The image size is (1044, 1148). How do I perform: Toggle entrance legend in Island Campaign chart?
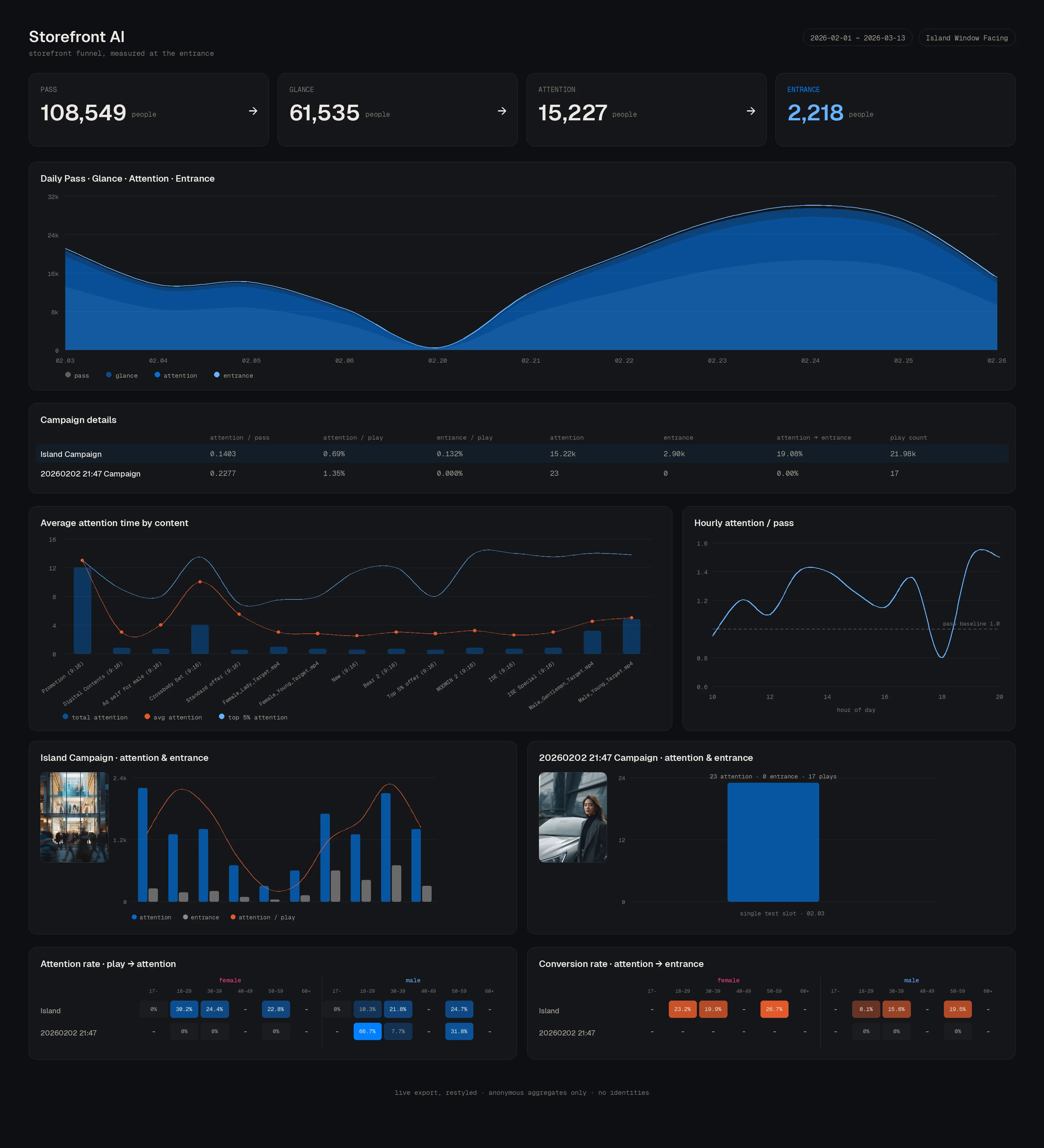point(201,917)
